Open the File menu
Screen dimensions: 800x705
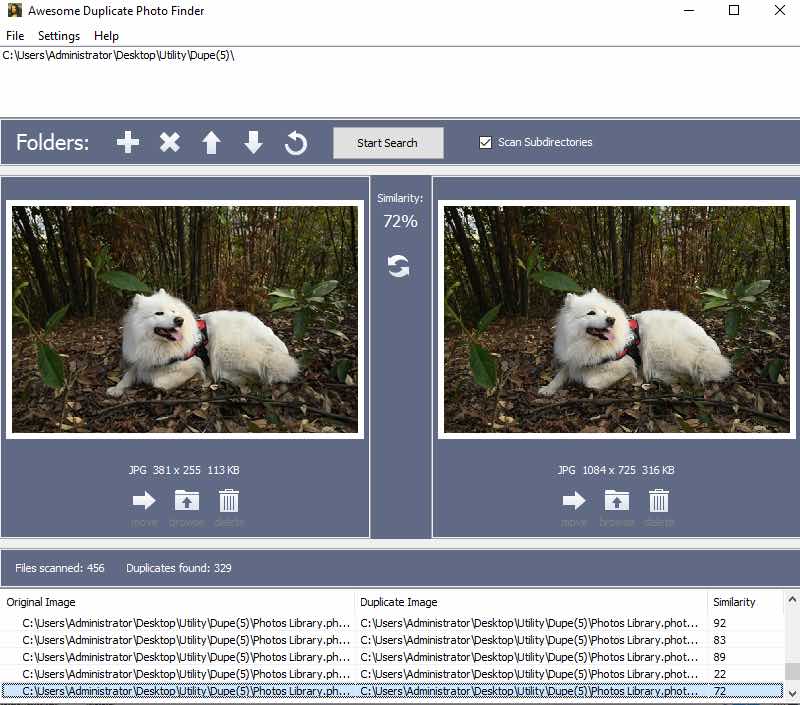15,35
